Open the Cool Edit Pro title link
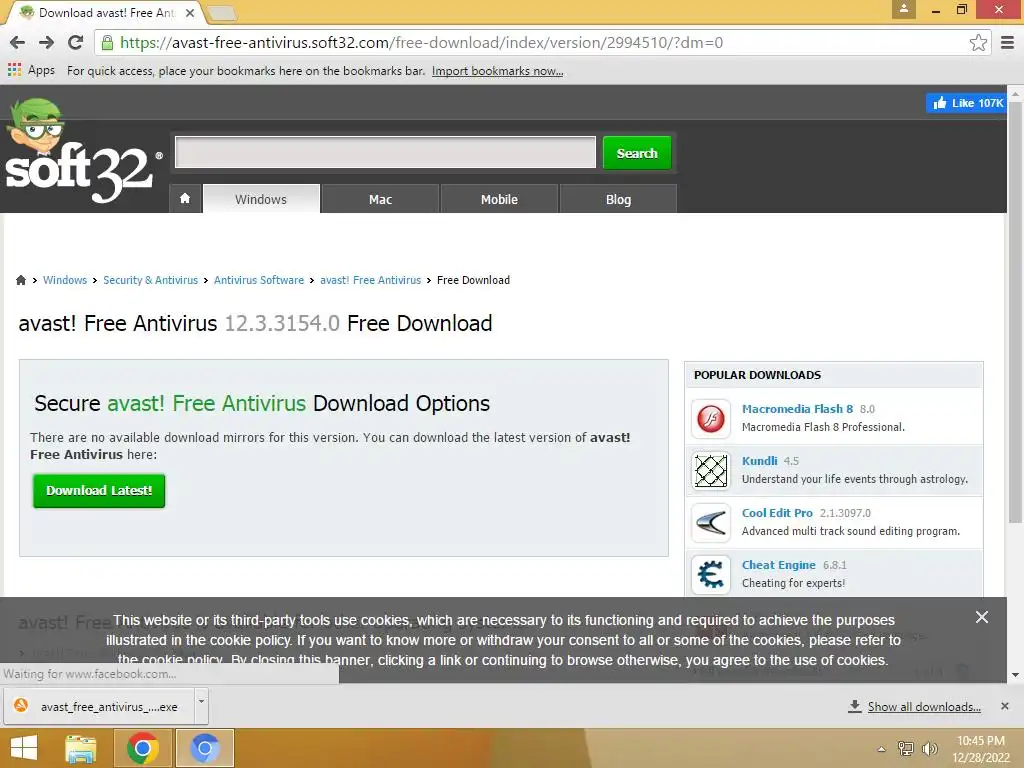The width and height of the screenshot is (1024, 768). click(777, 513)
